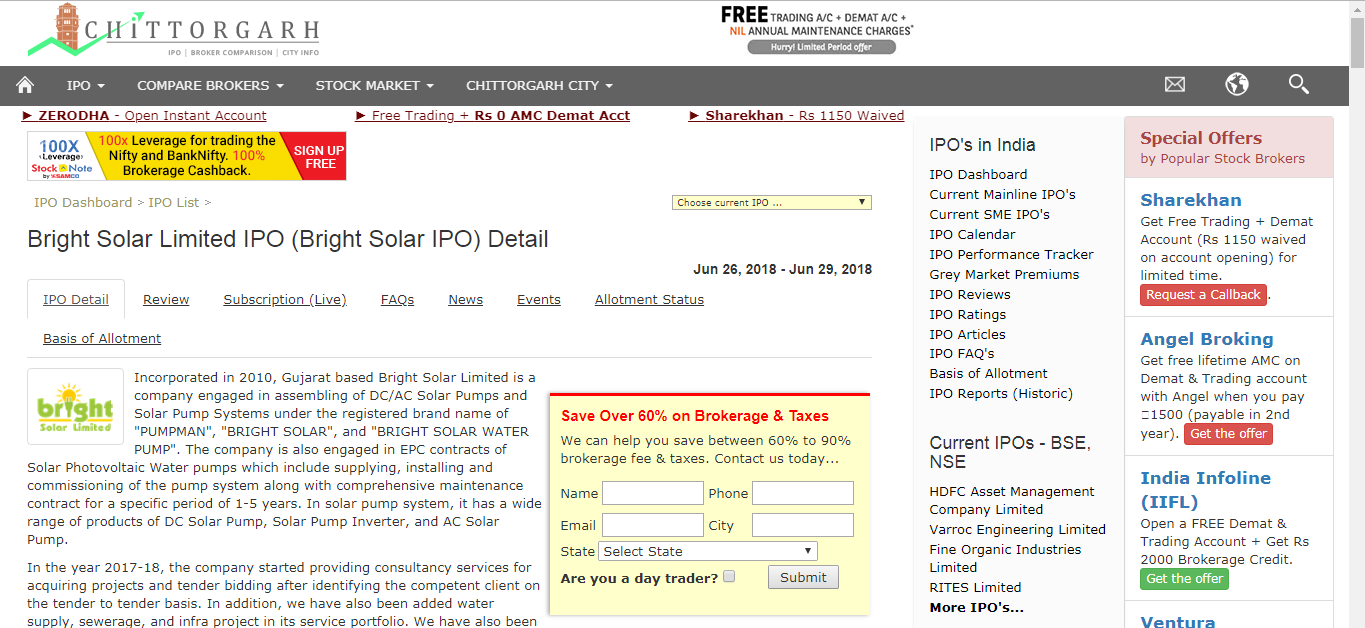Image resolution: width=1365 pixels, height=628 pixels.
Task: Open Grey Market Premiums link
Action: click(1004, 275)
